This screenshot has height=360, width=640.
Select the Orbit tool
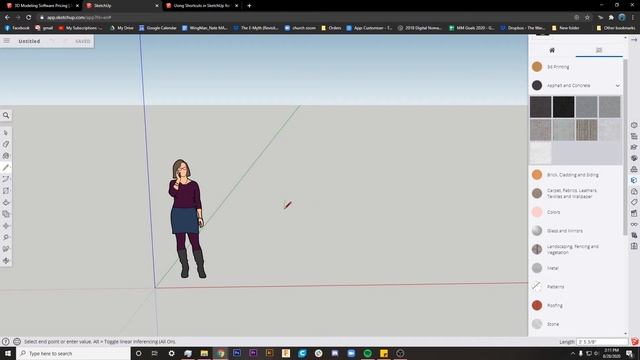pos(6,260)
